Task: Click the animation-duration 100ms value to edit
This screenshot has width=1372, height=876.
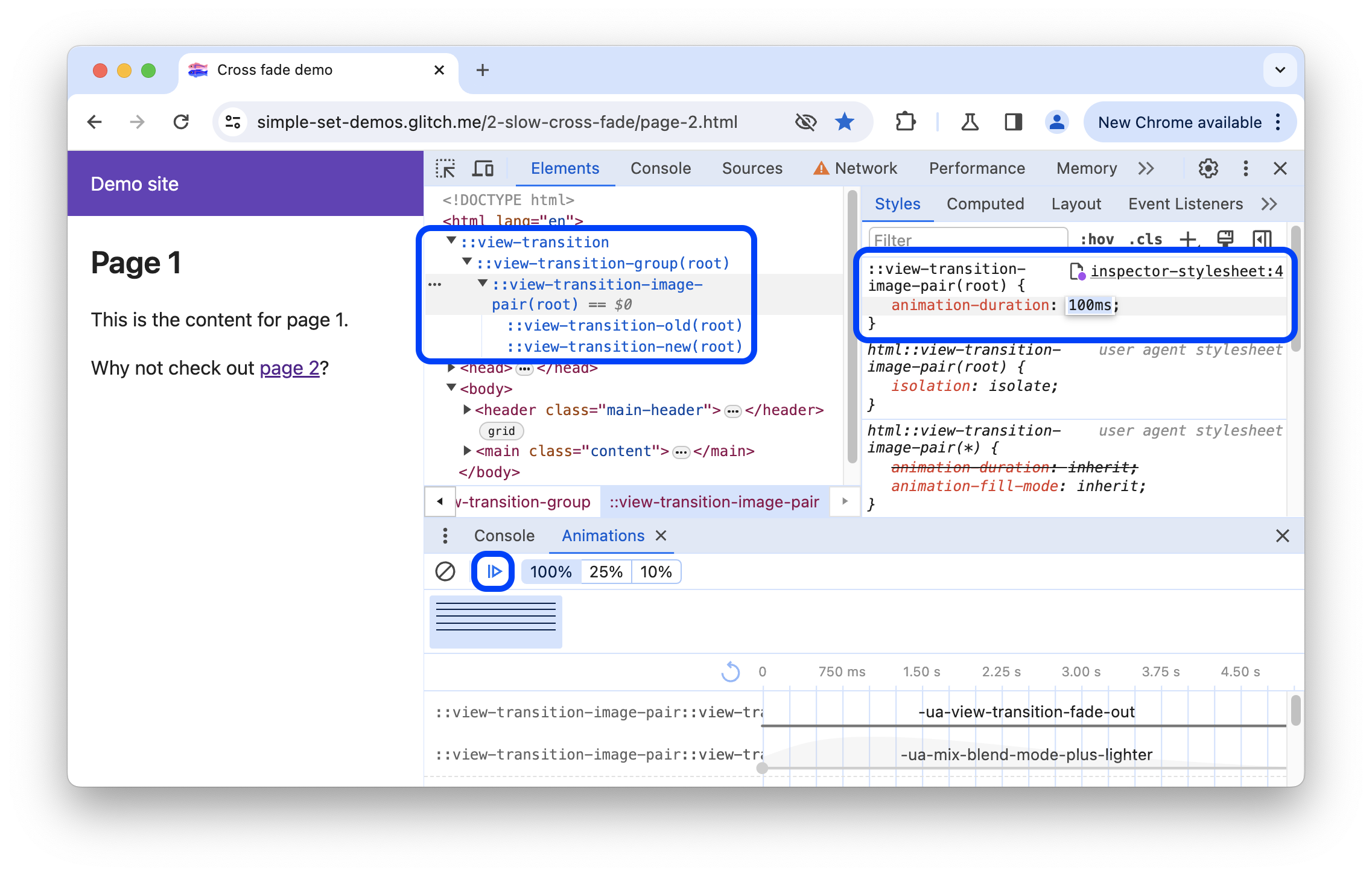Action: 1089,305
